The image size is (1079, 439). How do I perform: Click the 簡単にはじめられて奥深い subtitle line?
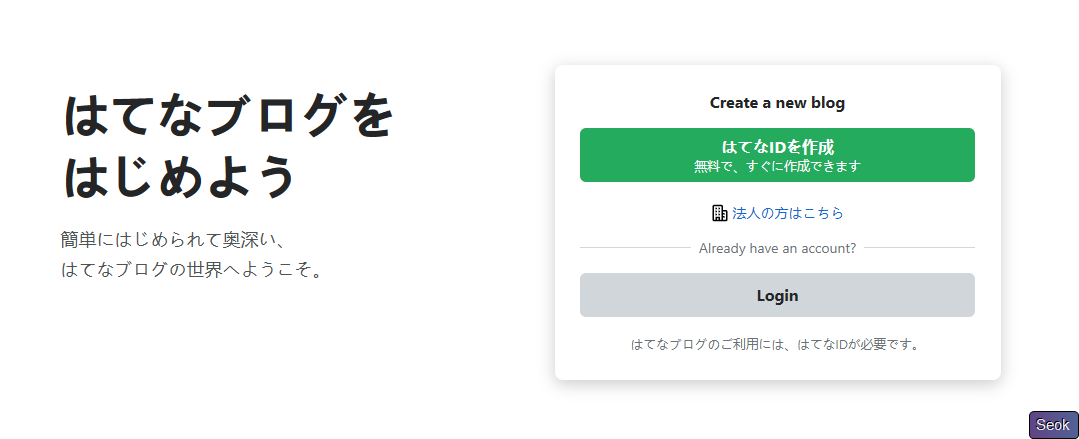pyautogui.click(x=174, y=240)
